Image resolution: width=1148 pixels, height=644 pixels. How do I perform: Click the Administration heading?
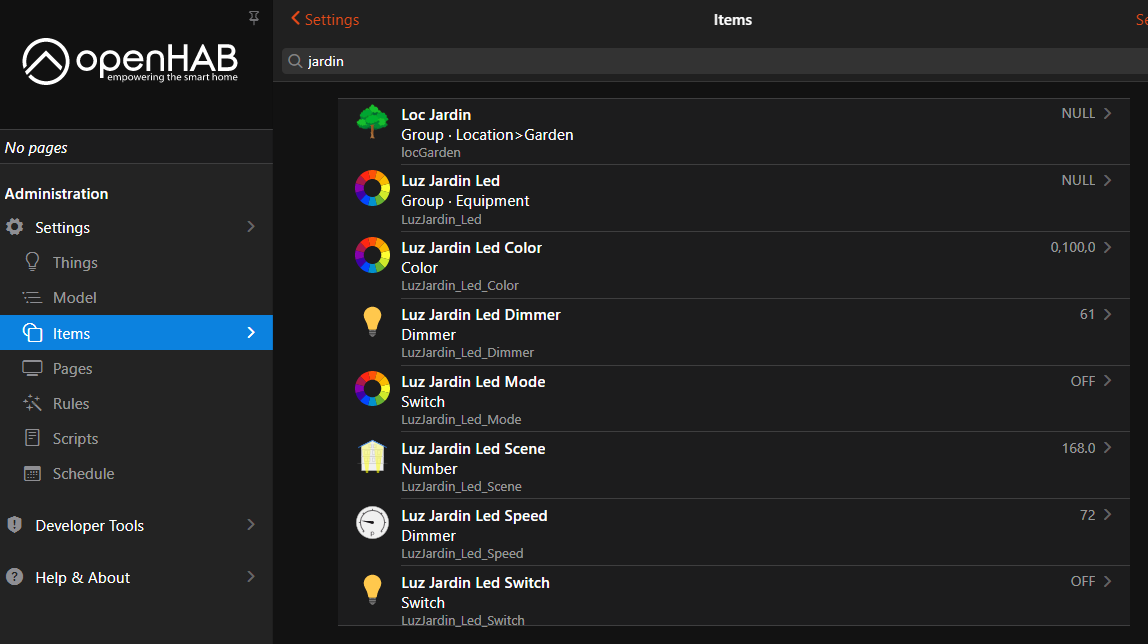(x=56, y=193)
